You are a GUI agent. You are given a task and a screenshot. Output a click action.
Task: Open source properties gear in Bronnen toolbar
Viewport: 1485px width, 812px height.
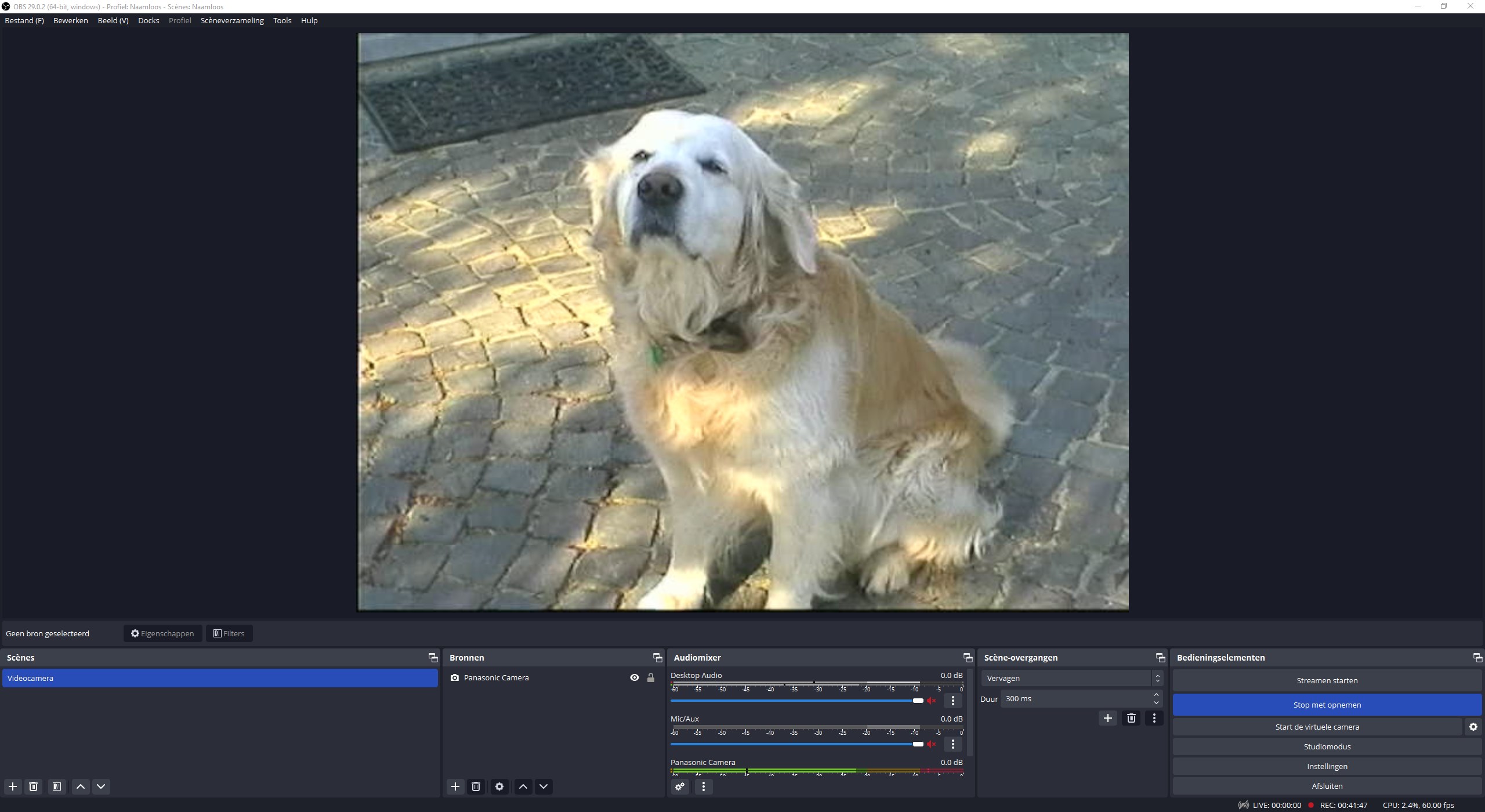pyautogui.click(x=499, y=786)
